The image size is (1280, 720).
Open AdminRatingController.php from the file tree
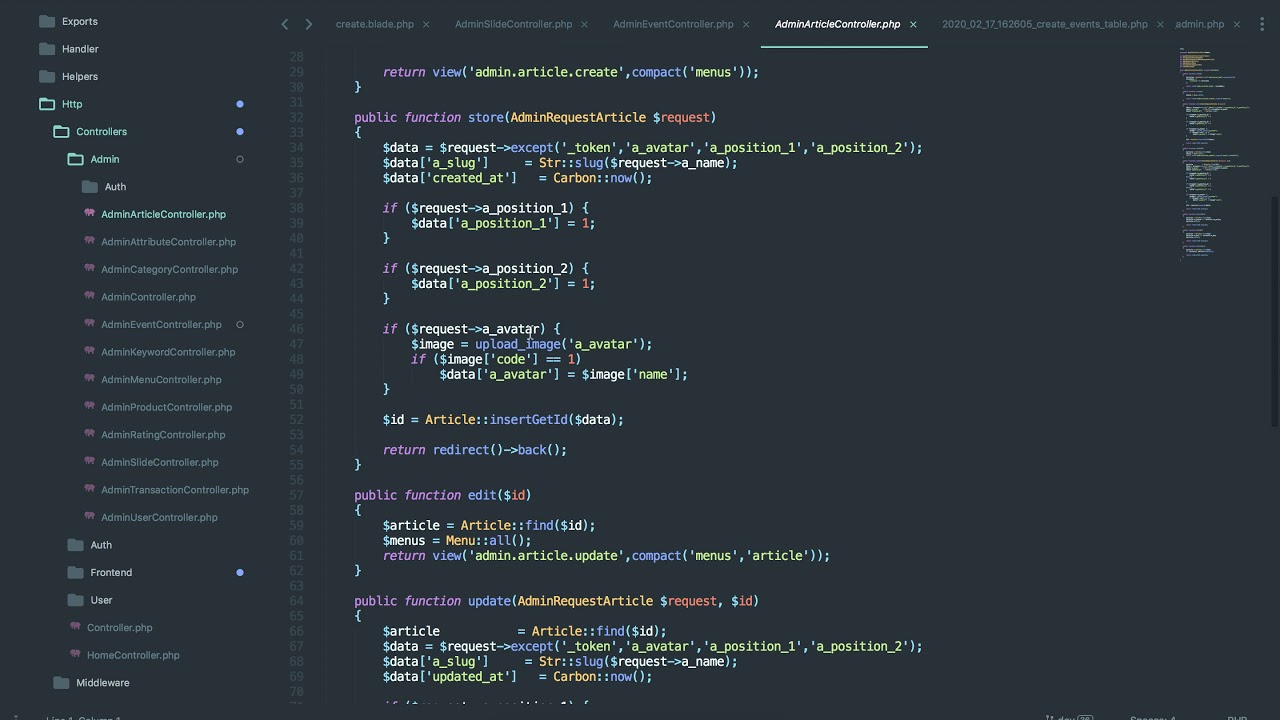click(163, 435)
